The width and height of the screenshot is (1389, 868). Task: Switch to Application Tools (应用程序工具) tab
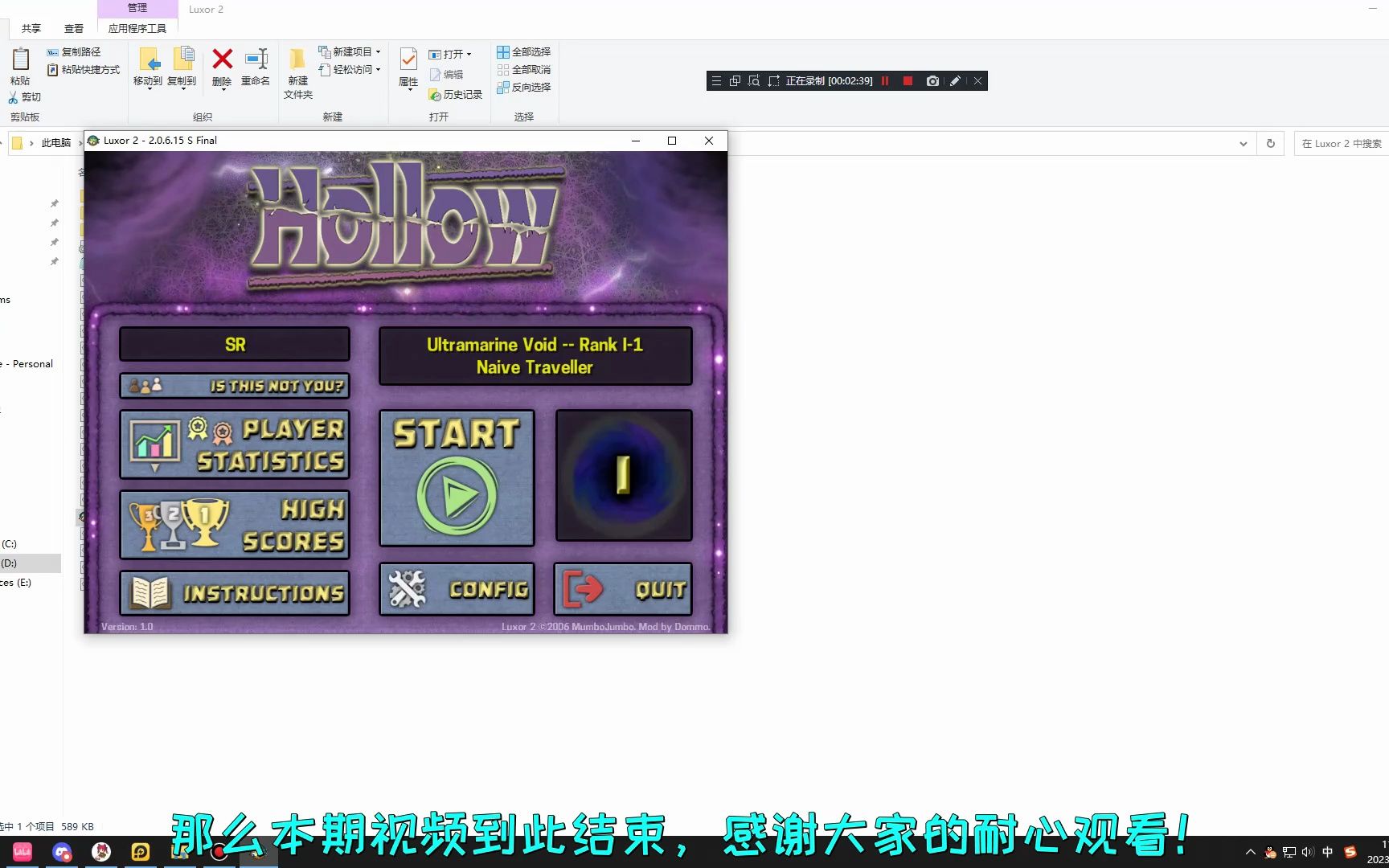[137, 29]
